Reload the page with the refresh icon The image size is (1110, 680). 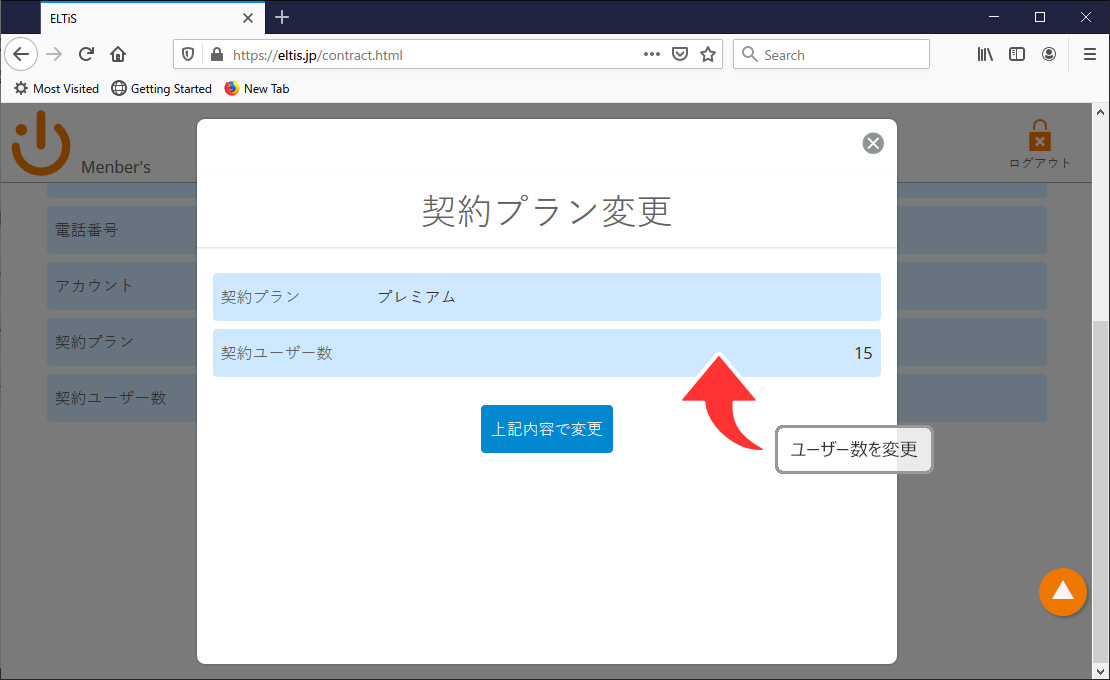point(86,54)
